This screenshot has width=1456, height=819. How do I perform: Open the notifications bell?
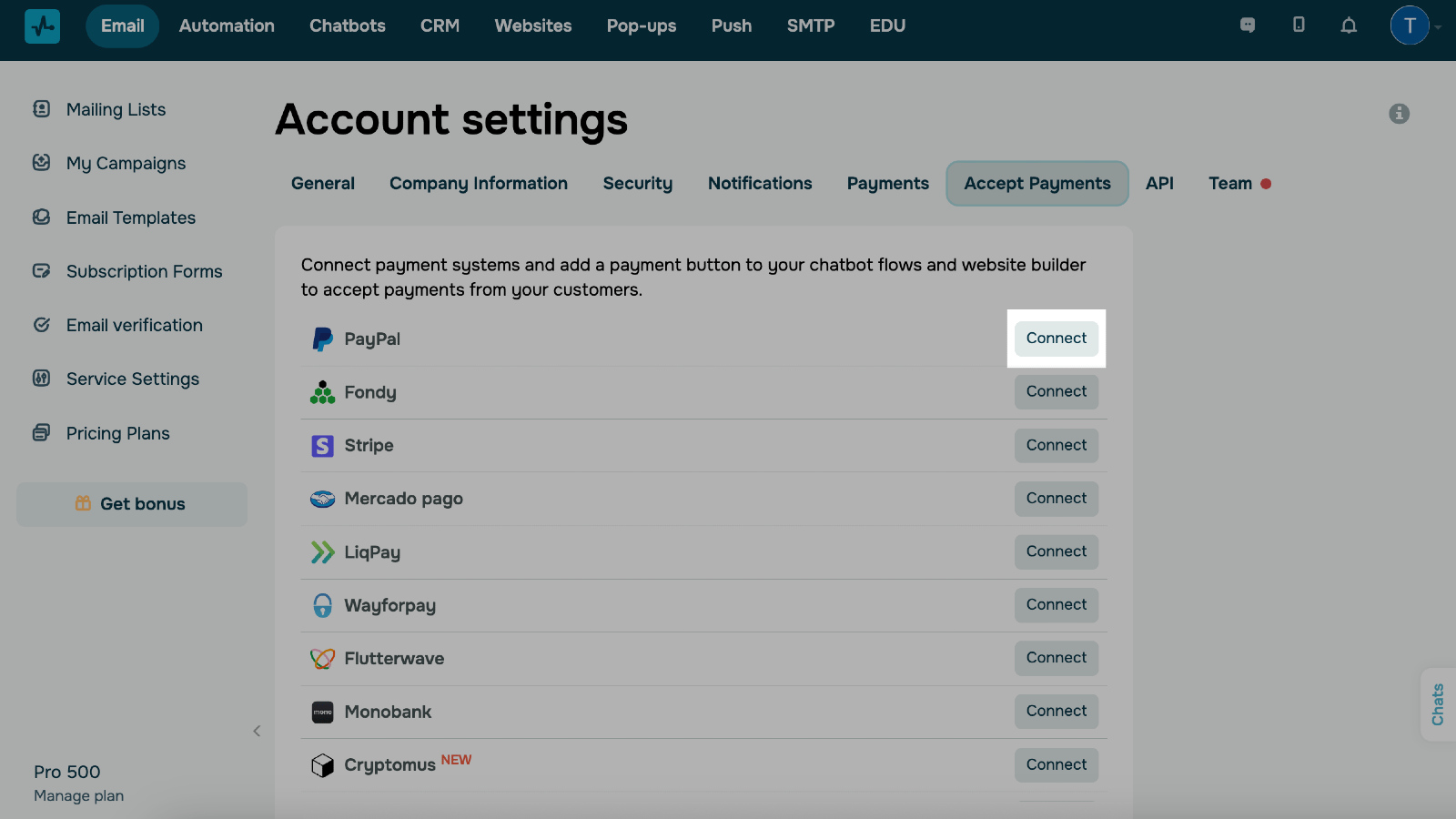pos(1349,25)
